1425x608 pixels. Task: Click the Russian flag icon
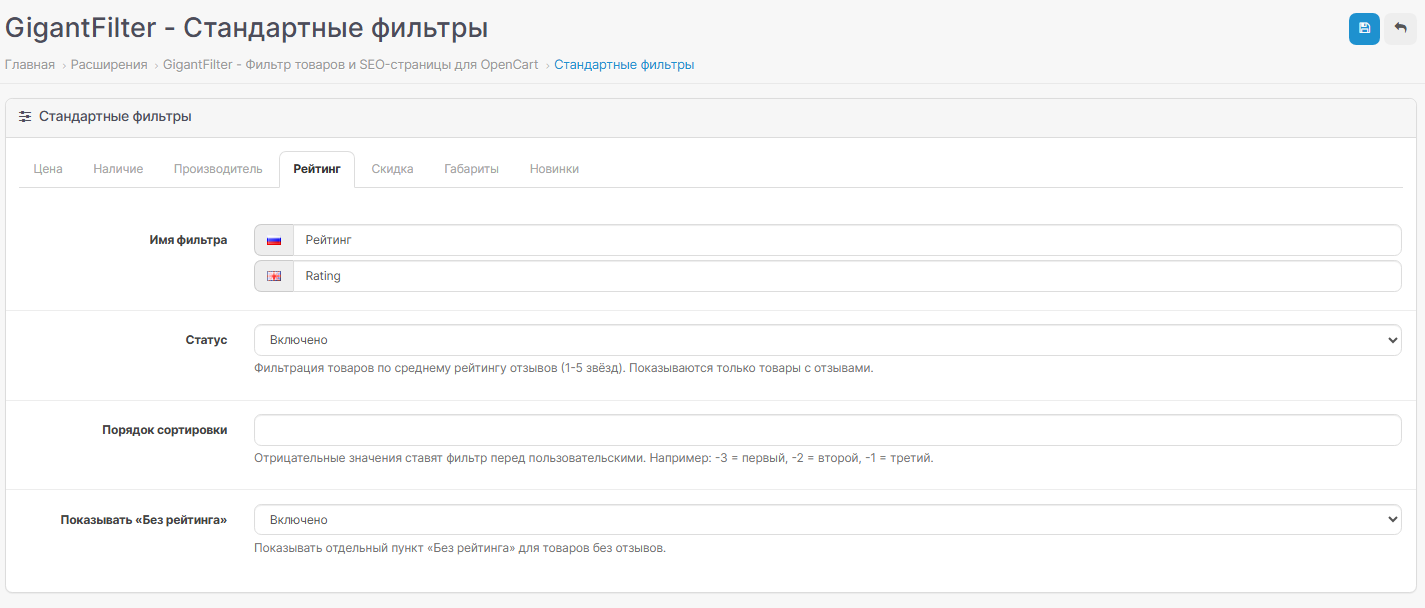pyautogui.click(x=274, y=240)
